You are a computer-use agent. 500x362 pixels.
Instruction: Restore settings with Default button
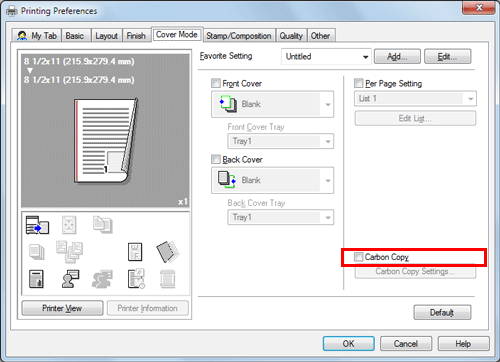(x=442, y=312)
